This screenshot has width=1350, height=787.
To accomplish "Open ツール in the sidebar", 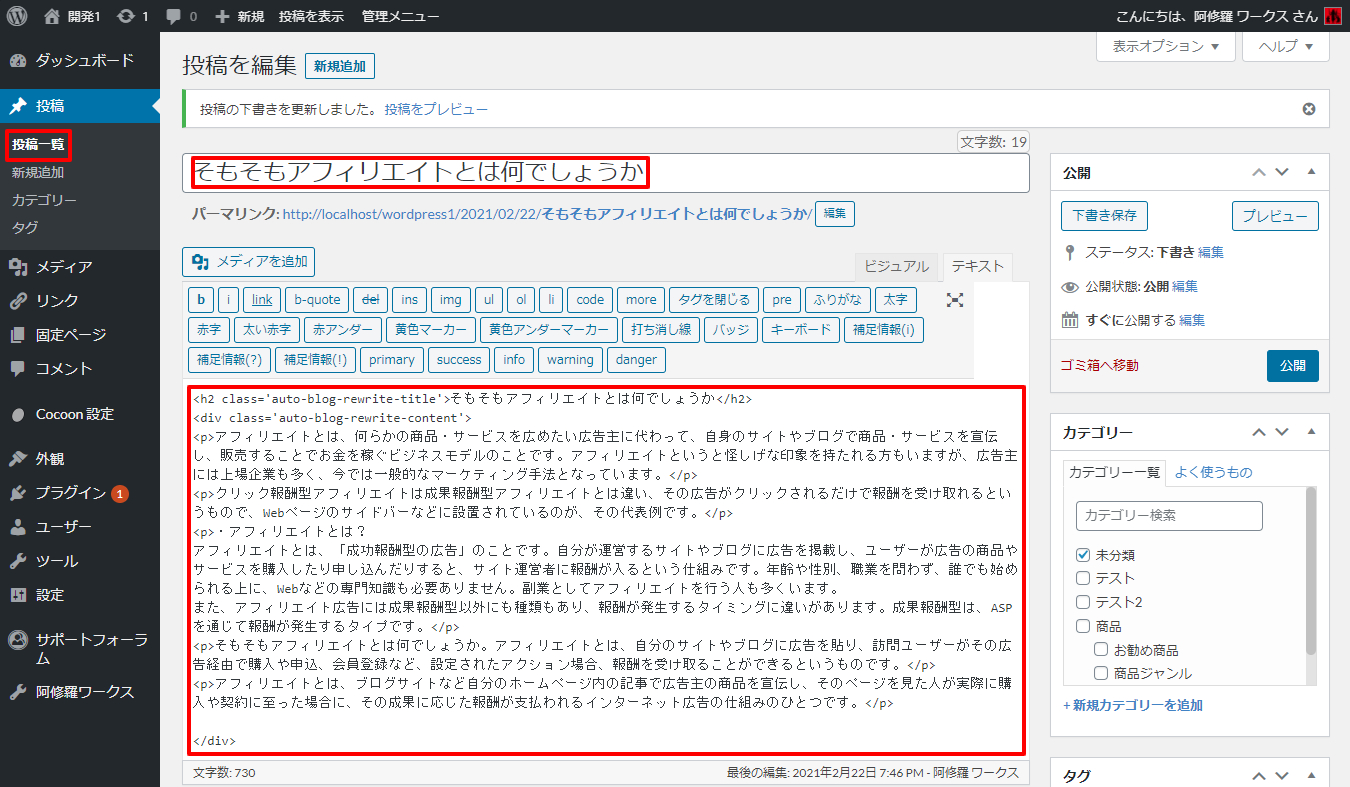I will (80, 561).
